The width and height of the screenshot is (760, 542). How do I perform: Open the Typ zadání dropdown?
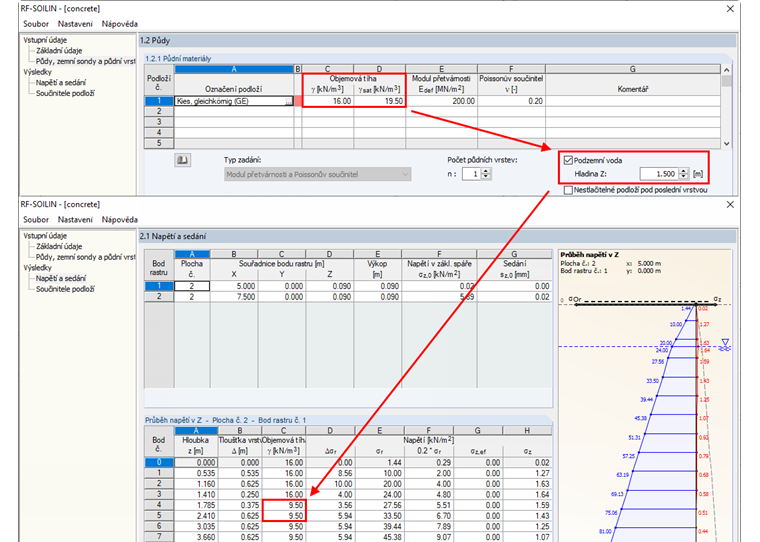[x=403, y=174]
